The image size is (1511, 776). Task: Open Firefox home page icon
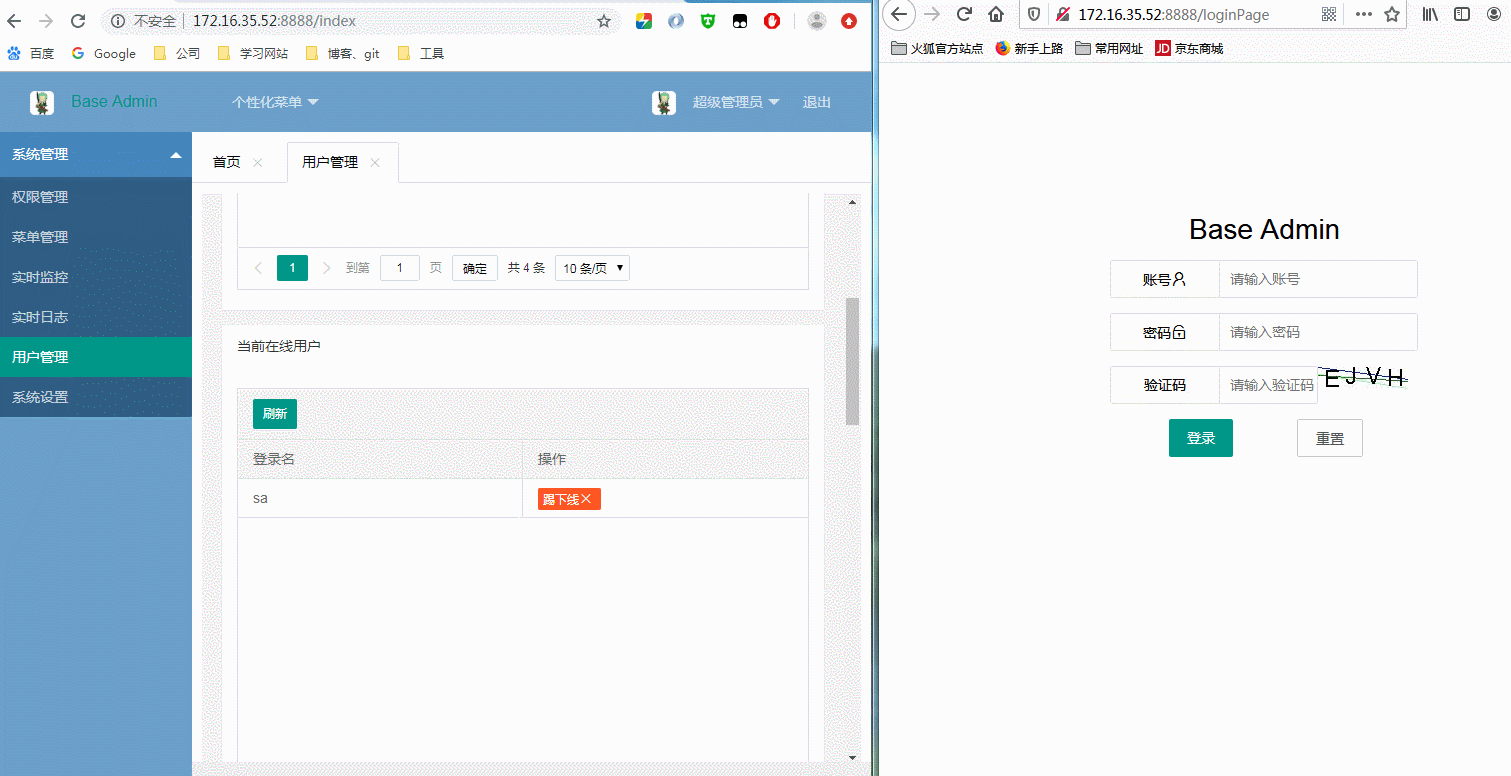tap(996, 14)
